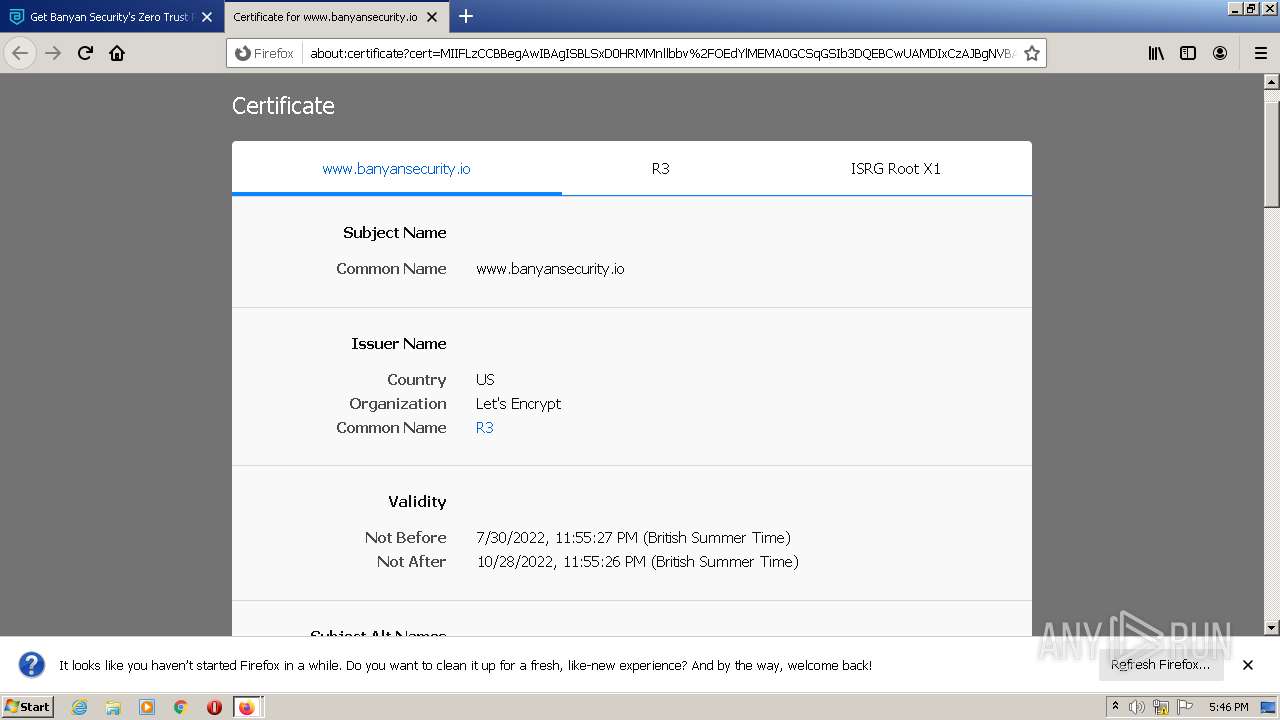Screen dimensions: 1280x720
Task: Click the page's vertical scrollbar thumb
Action: (1272, 155)
